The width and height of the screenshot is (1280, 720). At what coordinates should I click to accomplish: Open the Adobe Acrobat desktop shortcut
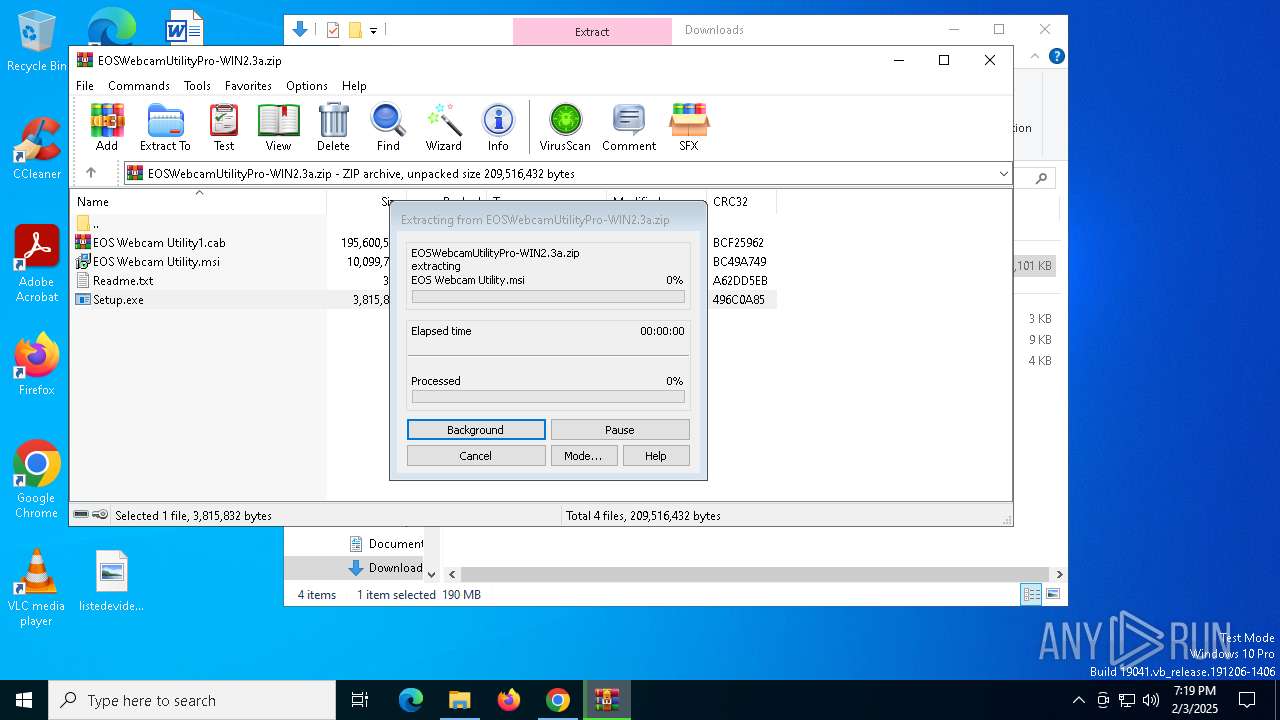click(x=37, y=264)
